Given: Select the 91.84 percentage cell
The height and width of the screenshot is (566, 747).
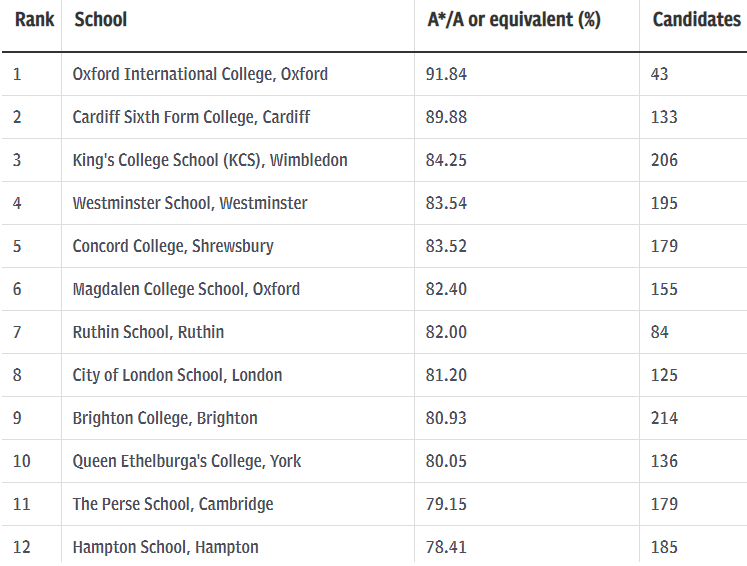Looking at the screenshot, I should pos(446,74).
